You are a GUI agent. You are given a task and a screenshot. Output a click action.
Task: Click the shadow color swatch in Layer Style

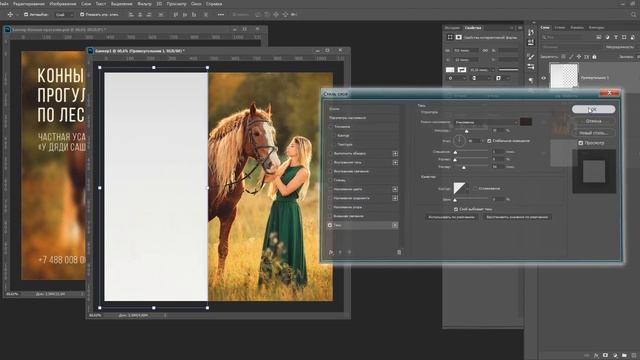tap(525, 122)
